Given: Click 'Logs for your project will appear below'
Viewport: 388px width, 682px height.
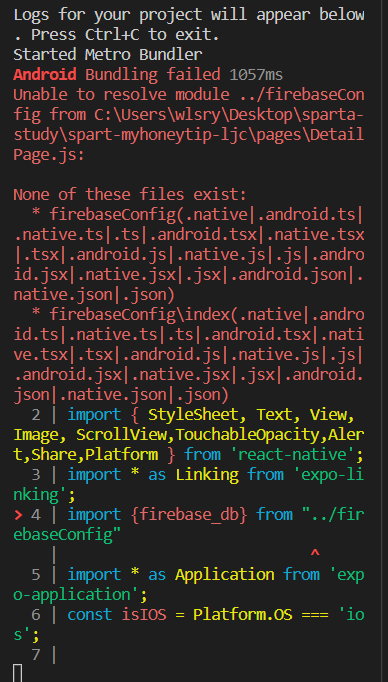Looking at the screenshot, I should coord(189,15).
